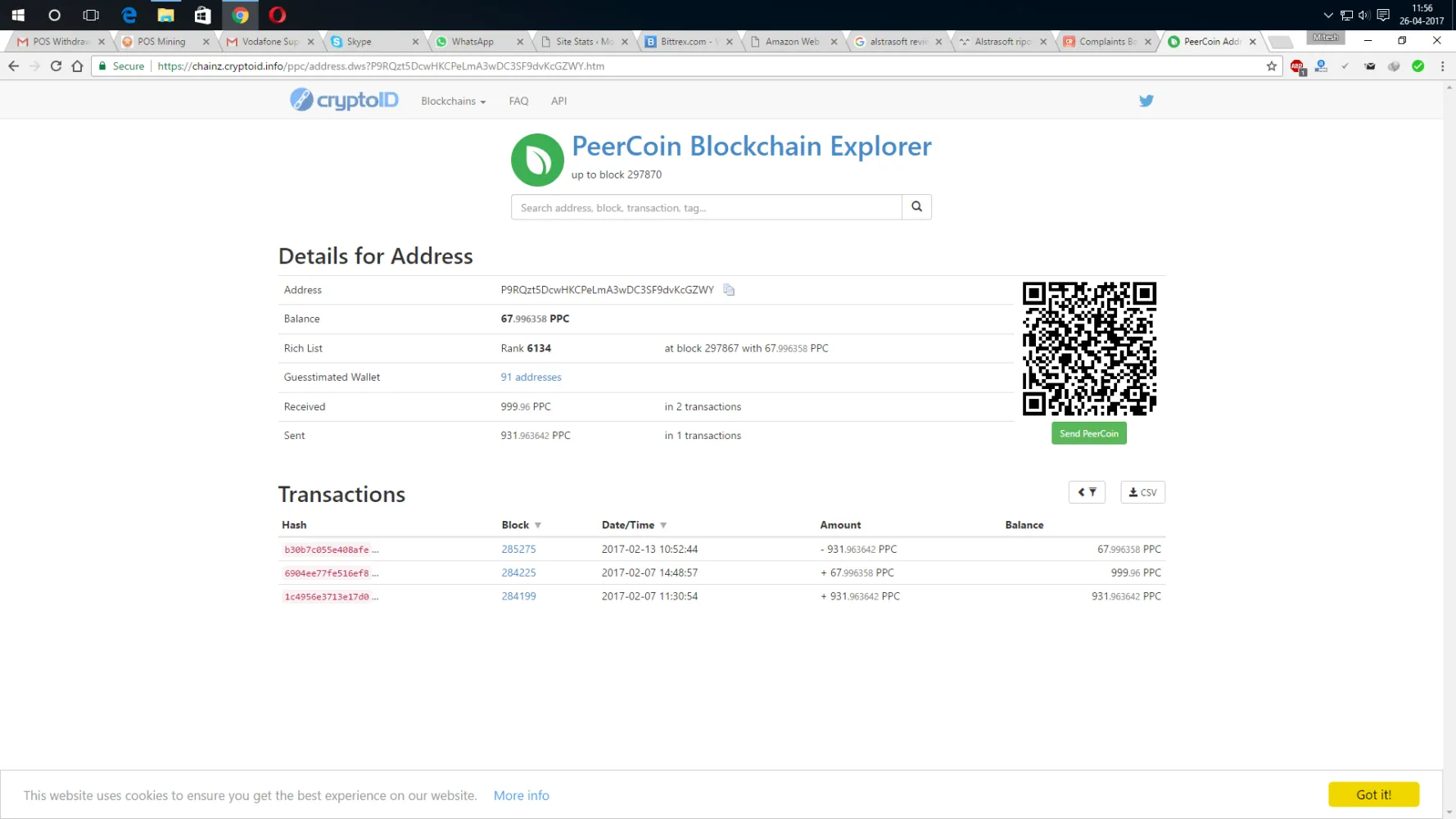Open block 285275
1456x819 pixels.
(x=518, y=550)
